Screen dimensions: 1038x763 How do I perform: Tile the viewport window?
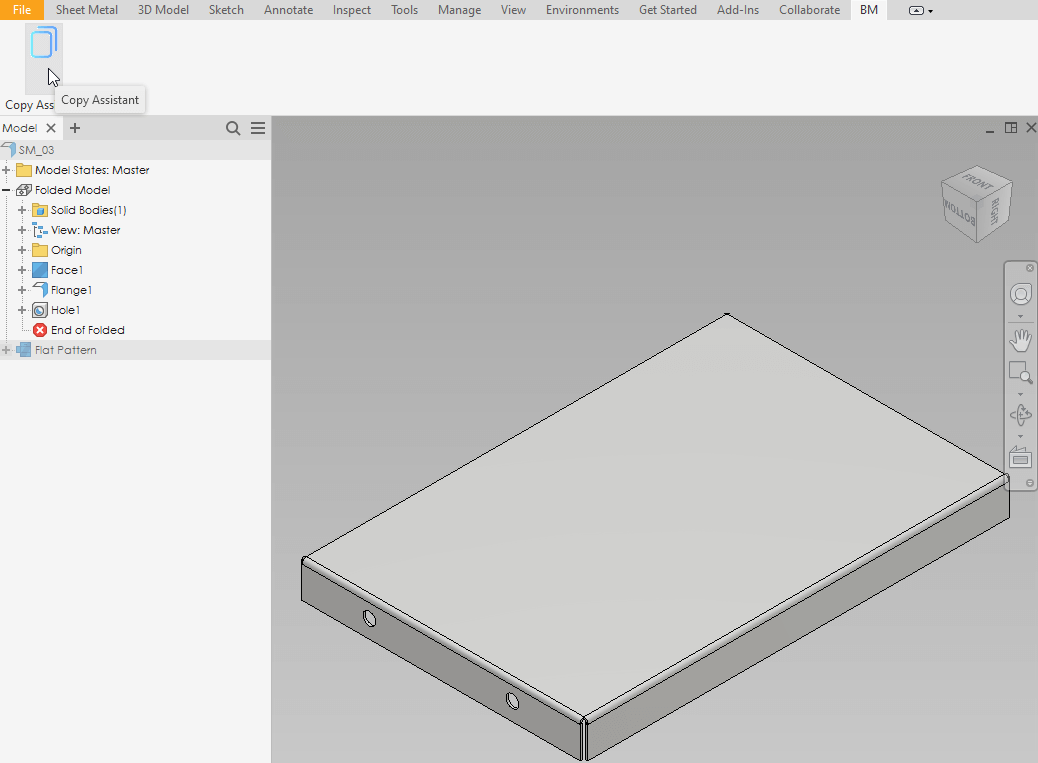coord(1011,128)
